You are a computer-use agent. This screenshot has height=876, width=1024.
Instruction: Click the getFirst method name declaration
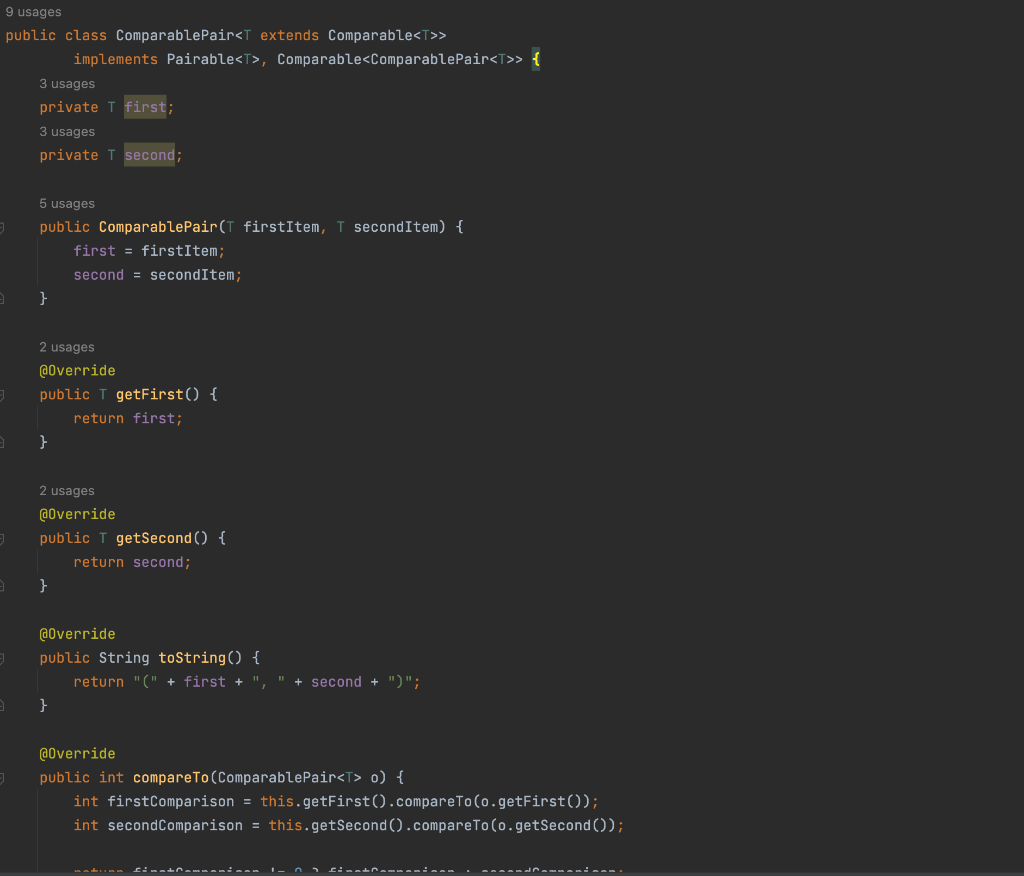pos(150,395)
